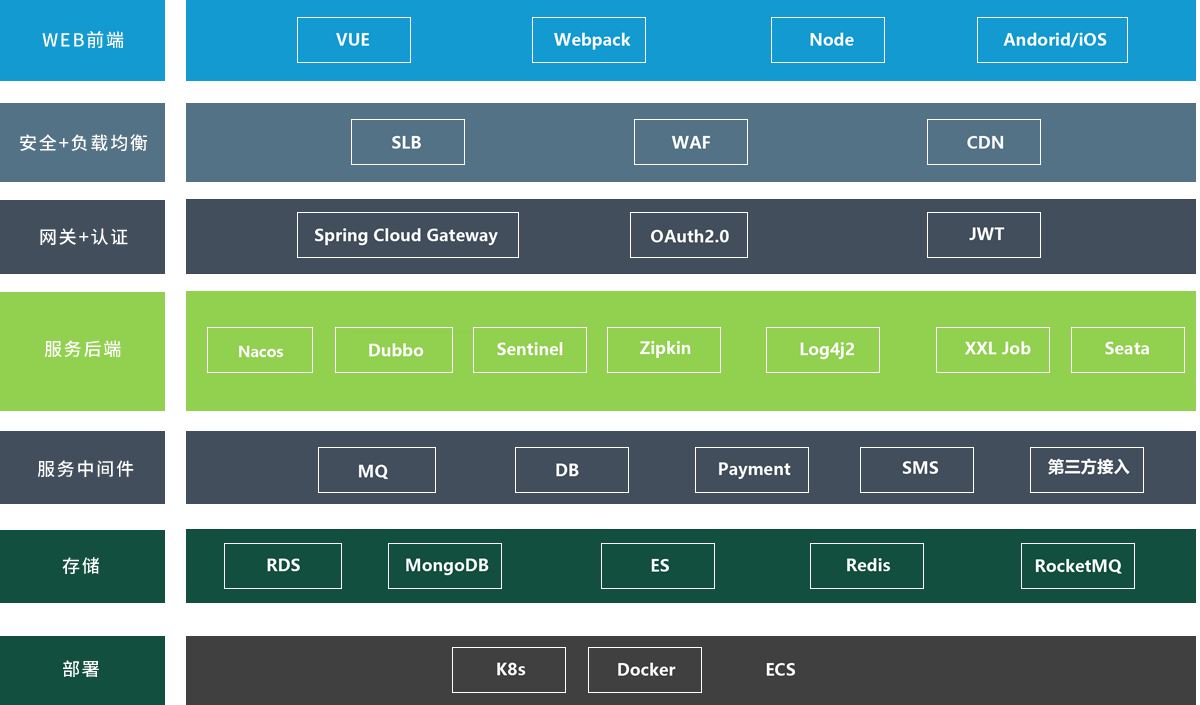
Task: Click the 部署 layer label
Action: click(x=81, y=669)
